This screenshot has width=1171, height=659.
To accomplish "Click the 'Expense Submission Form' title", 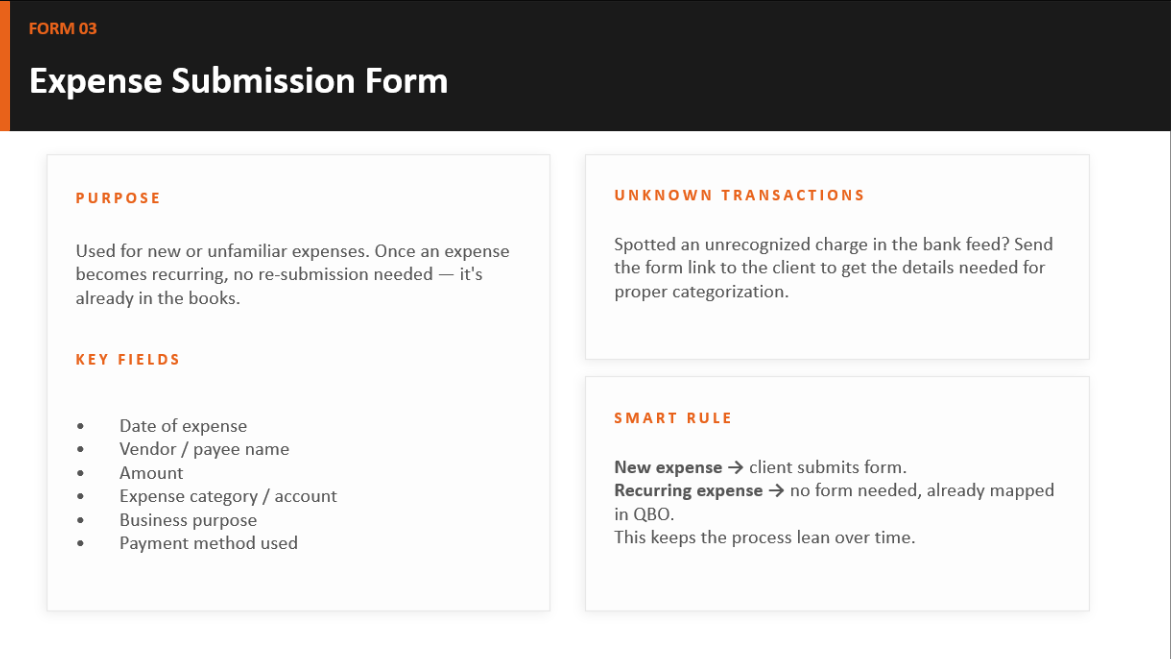I will (238, 81).
